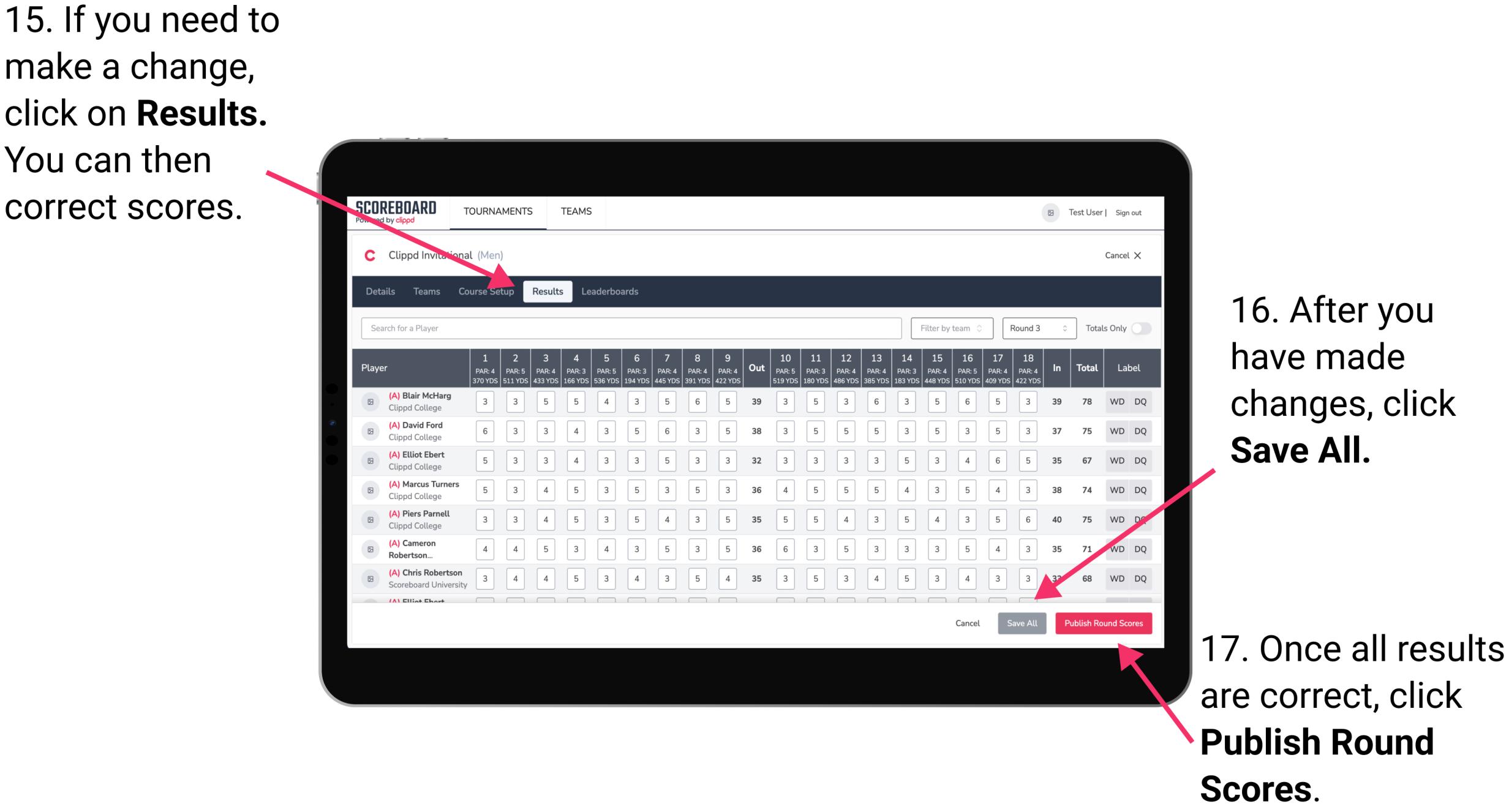The image size is (1509, 812).
Task: Expand the Course Setup tab
Action: tap(487, 291)
